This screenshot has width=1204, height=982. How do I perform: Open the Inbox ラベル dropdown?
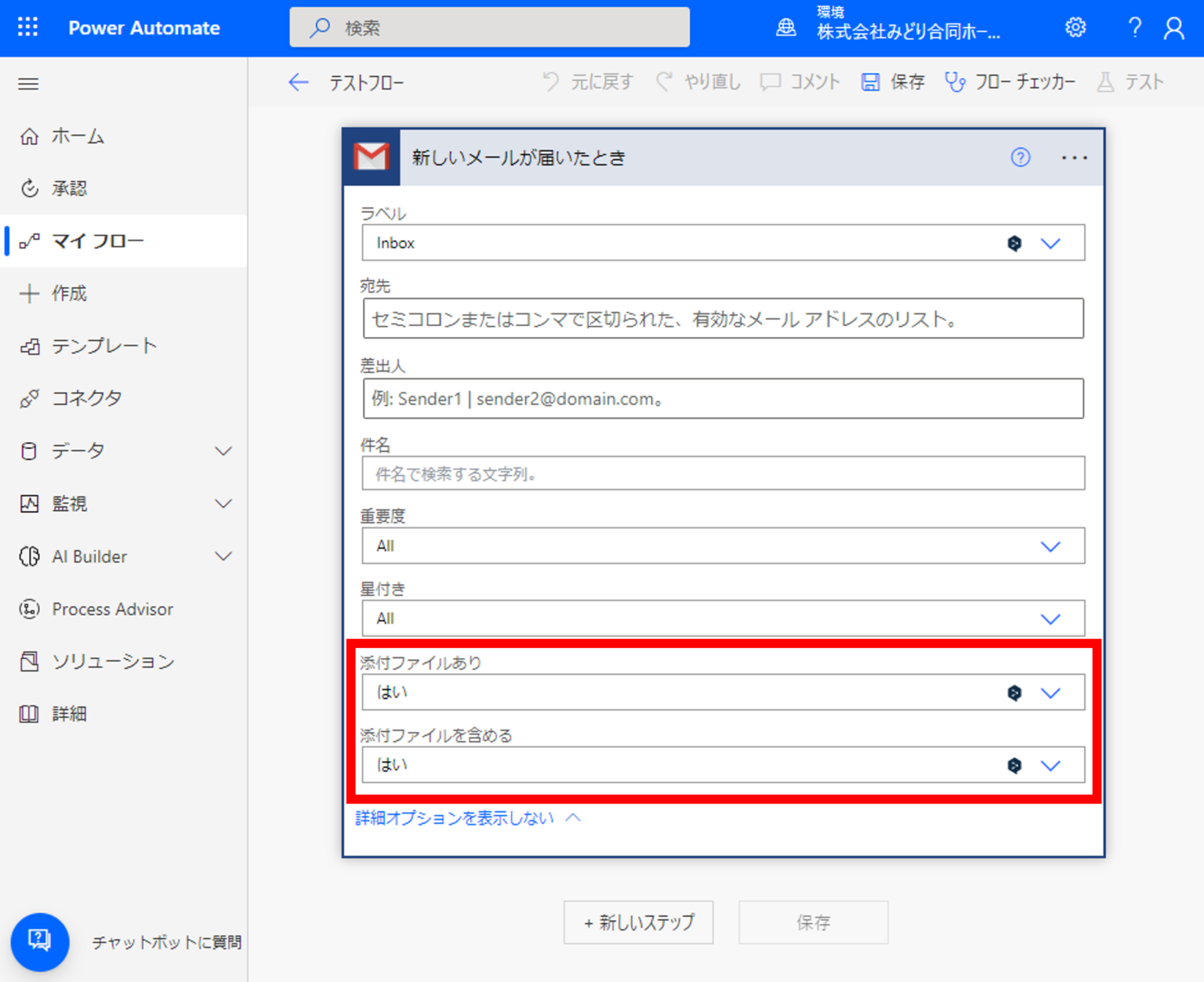click(x=1051, y=243)
